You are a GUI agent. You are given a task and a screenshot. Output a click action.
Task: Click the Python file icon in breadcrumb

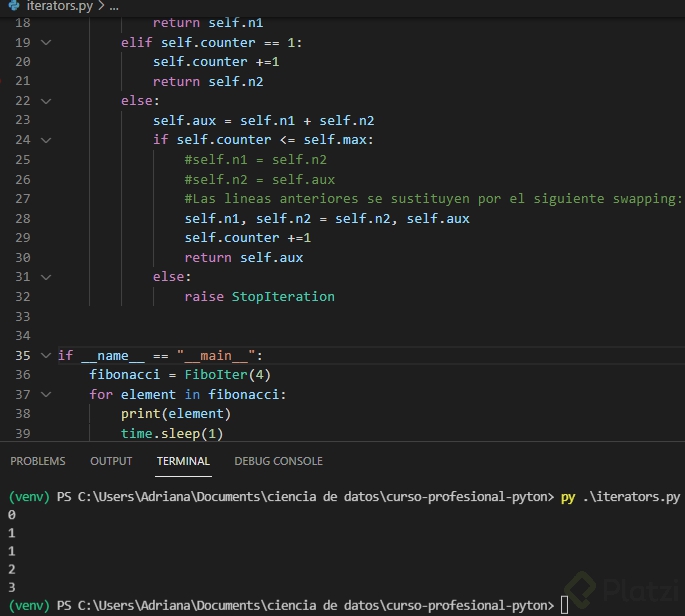(14, 6)
